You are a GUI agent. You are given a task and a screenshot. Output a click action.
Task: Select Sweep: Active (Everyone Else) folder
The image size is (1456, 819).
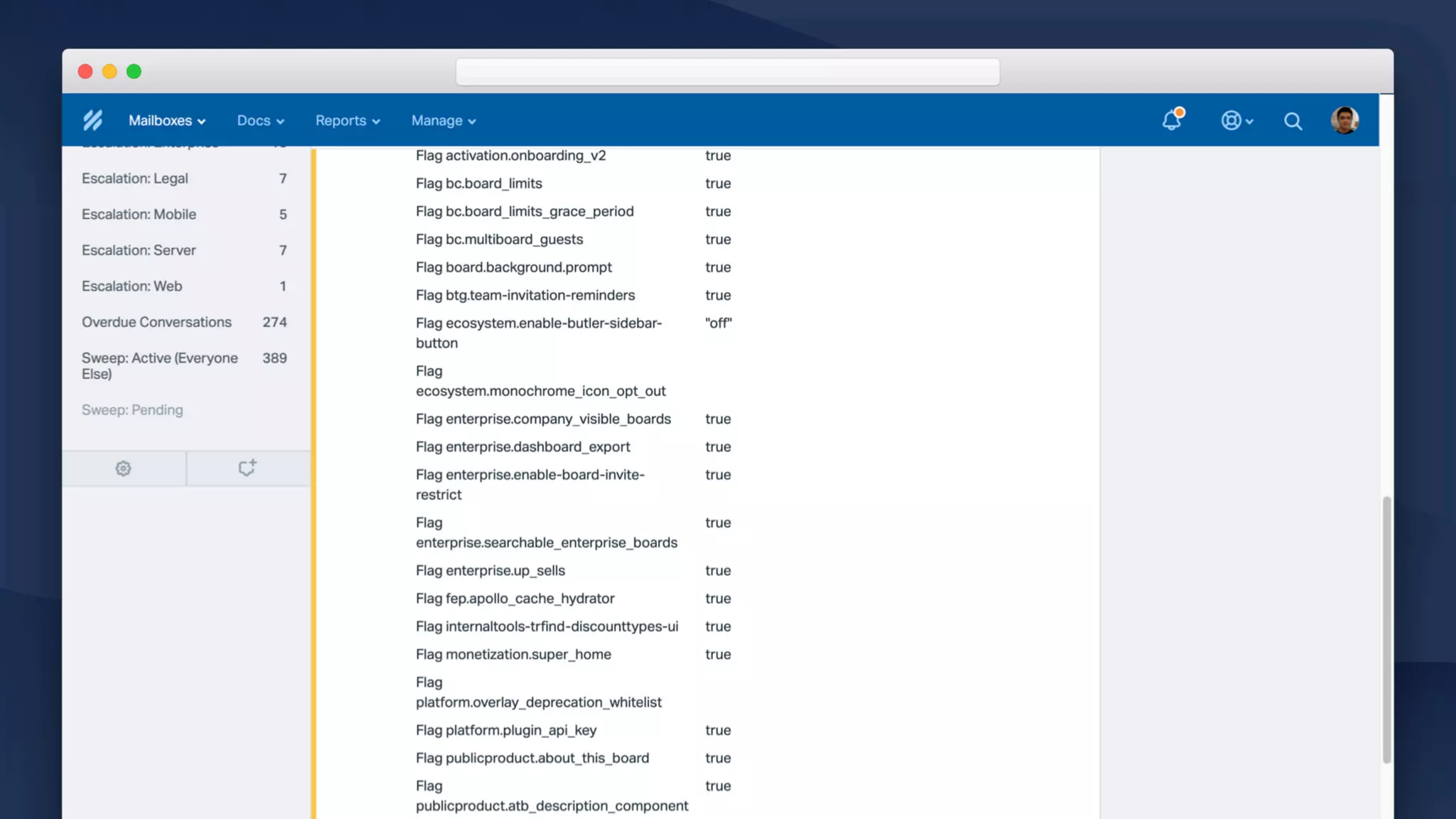pyautogui.click(x=184, y=365)
